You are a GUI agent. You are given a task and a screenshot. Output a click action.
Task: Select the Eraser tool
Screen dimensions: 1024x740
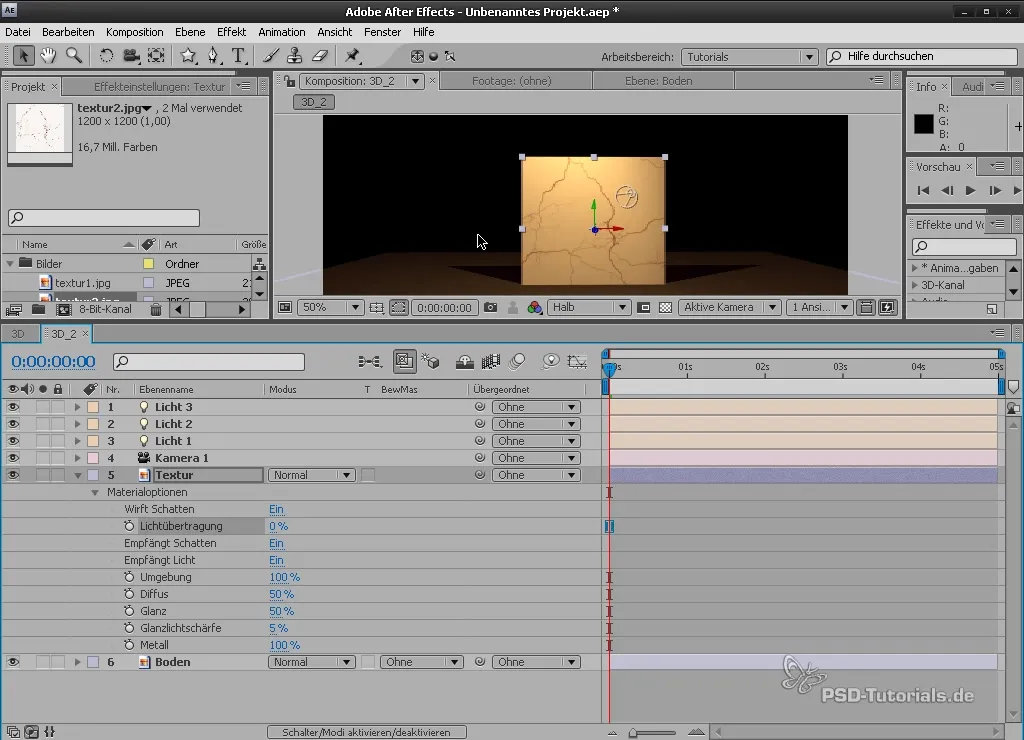coord(319,56)
